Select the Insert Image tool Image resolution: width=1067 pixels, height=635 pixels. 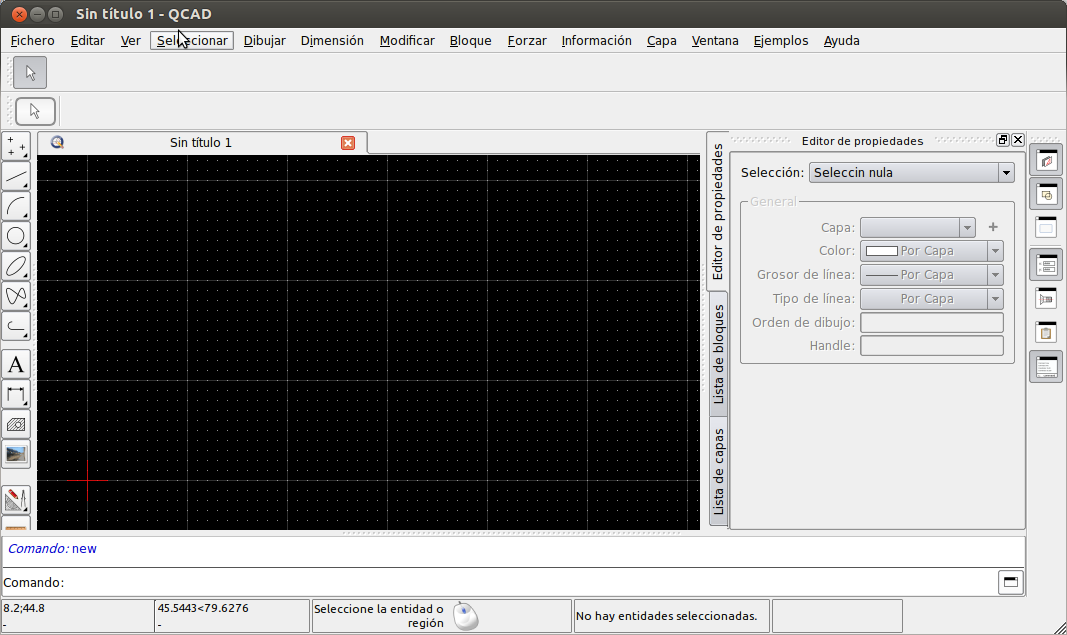click(16, 454)
